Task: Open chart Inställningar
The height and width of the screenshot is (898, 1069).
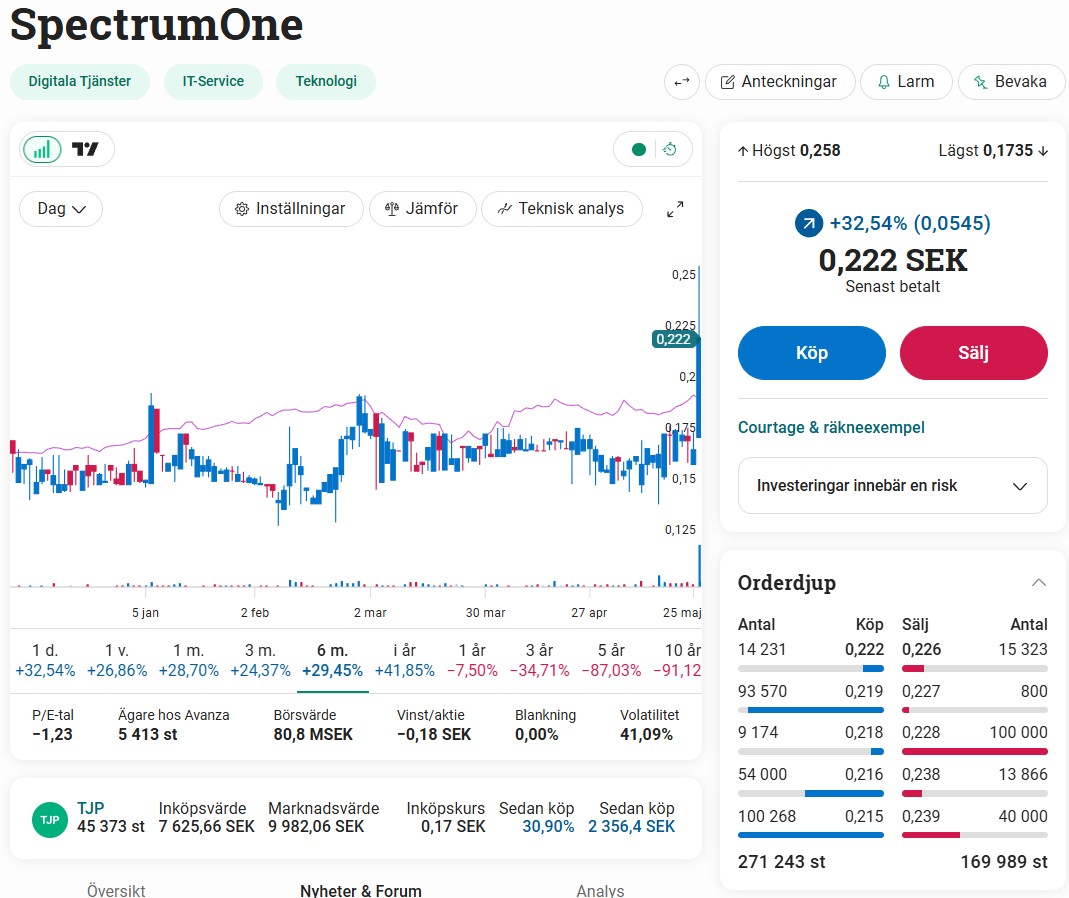Action: point(291,209)
